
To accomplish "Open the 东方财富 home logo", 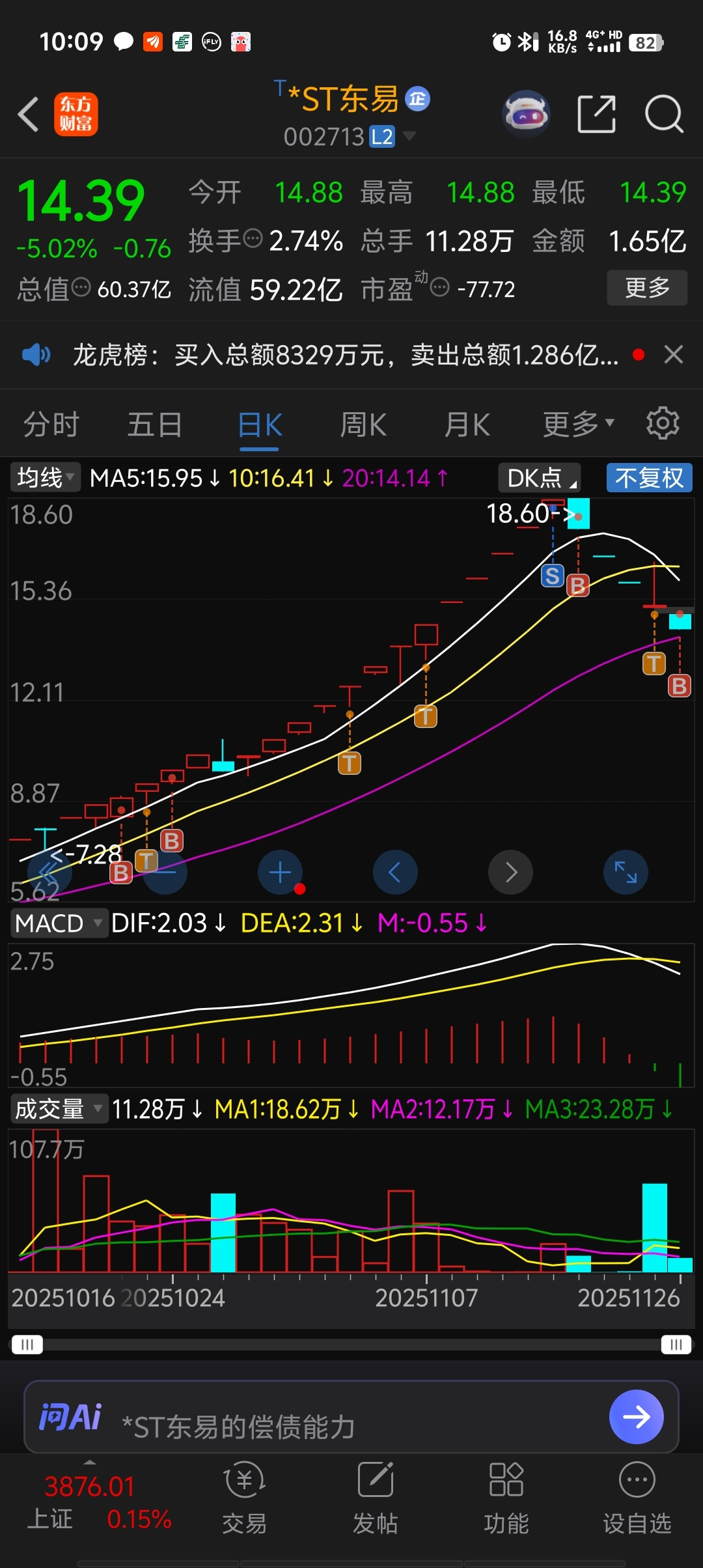I will pos(76,114).
